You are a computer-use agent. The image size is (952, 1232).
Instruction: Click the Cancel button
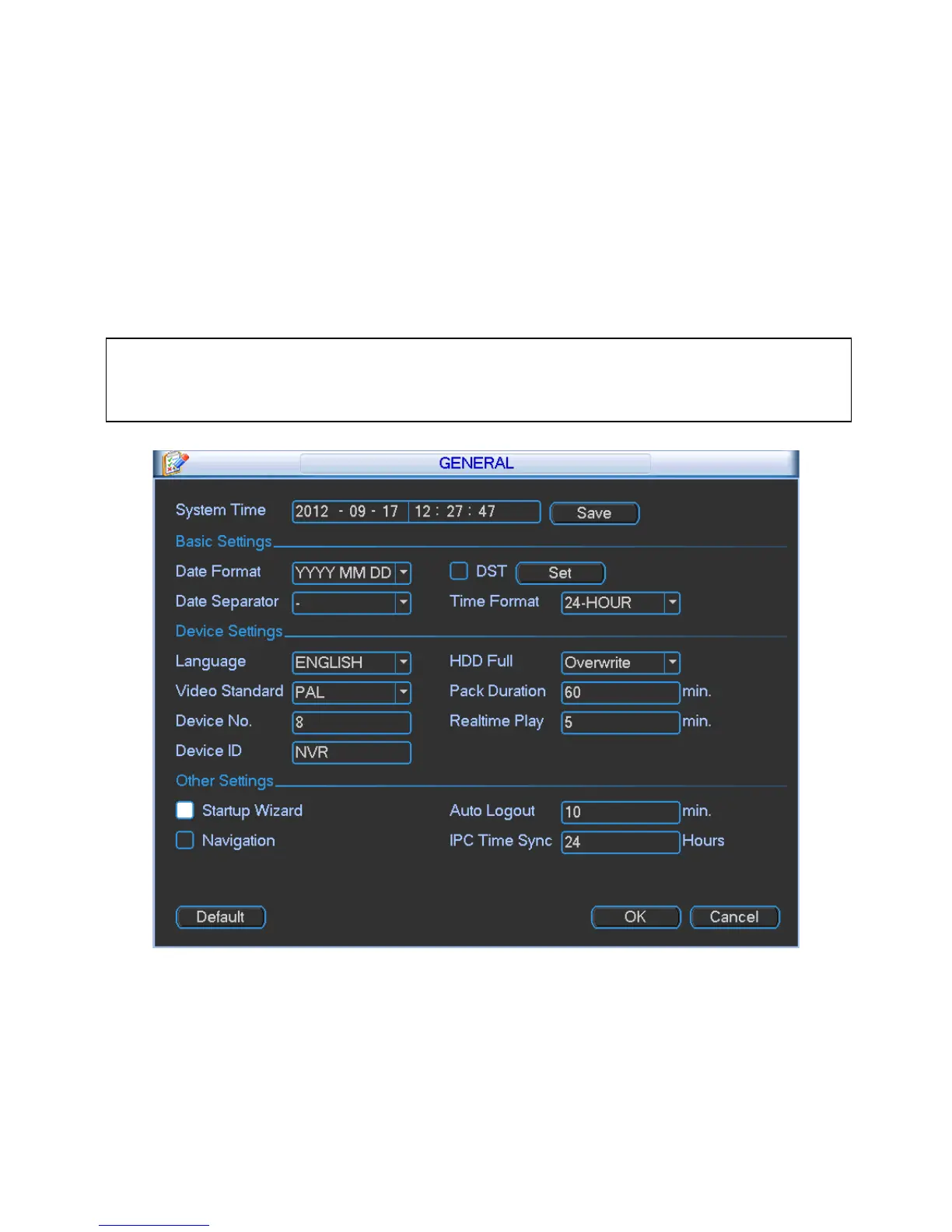click(x=734, y=917)
